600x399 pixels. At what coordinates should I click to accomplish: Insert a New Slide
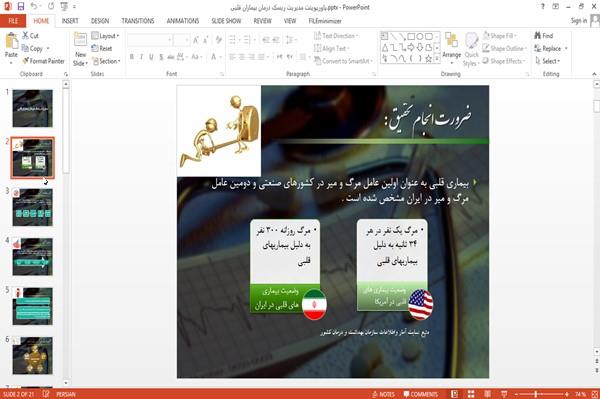(80, 50)
